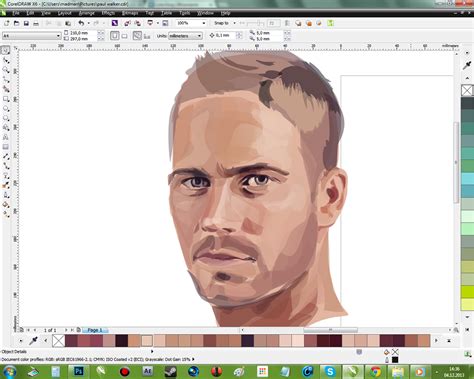
Task: Expand the document color profiles arrow
Action: click(193, 359)
